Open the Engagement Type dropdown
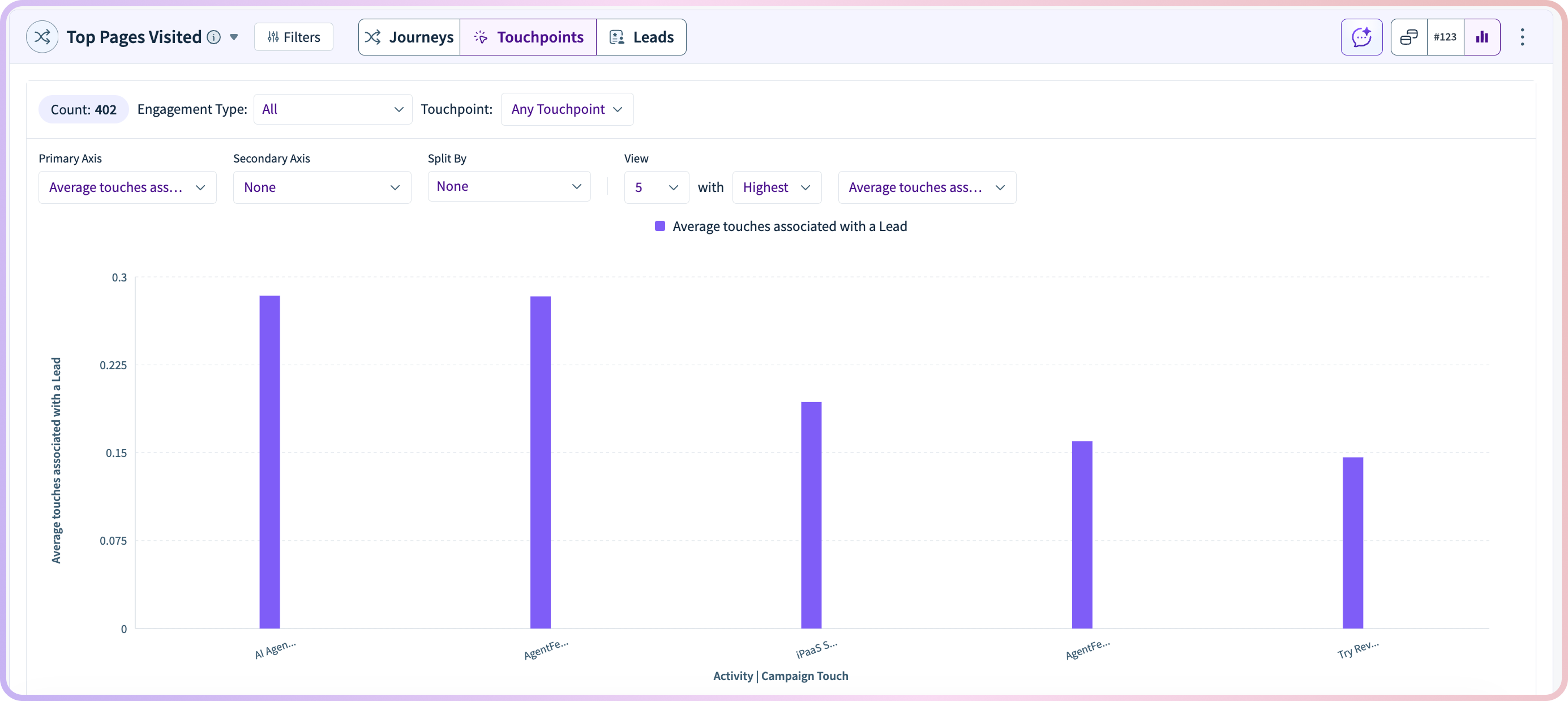1568x701 pixels. click(x=332, y=110)
